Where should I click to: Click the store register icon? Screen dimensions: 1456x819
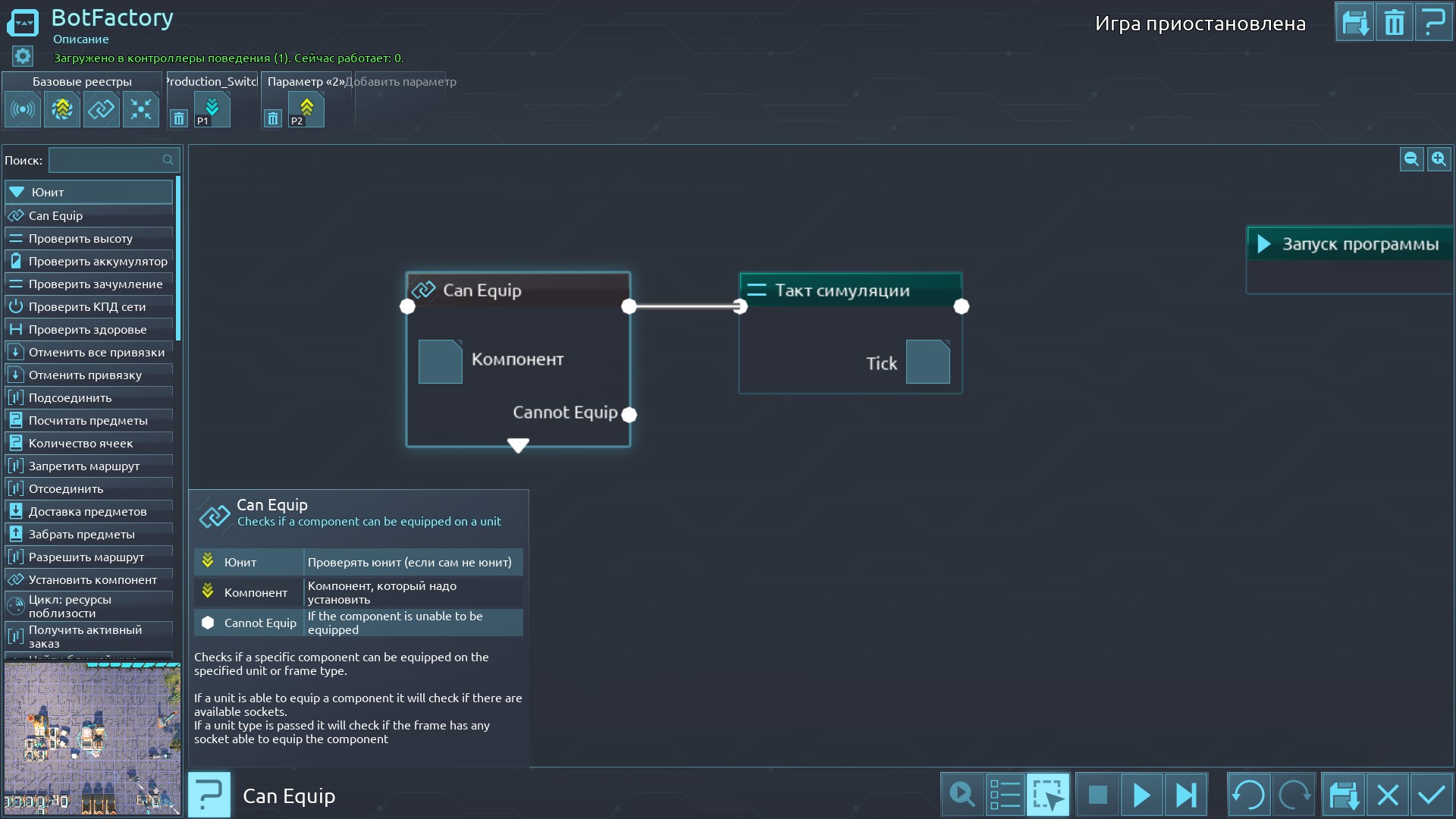102,110
